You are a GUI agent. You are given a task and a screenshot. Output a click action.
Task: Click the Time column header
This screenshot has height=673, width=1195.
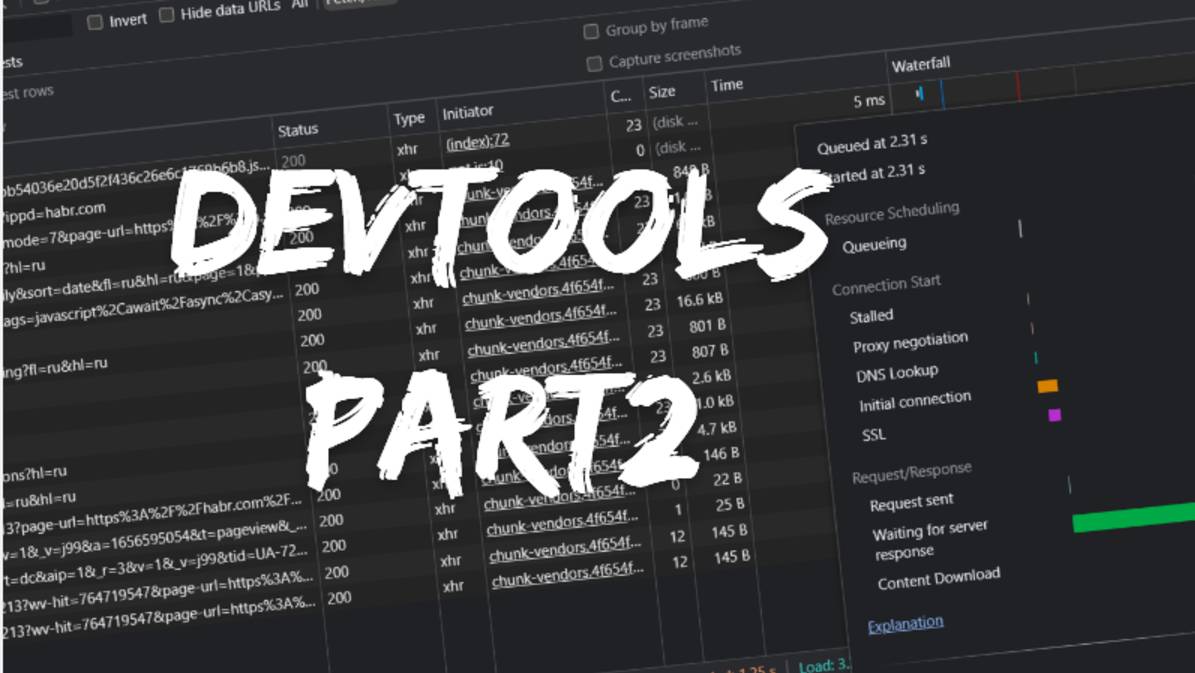[726, 85]
